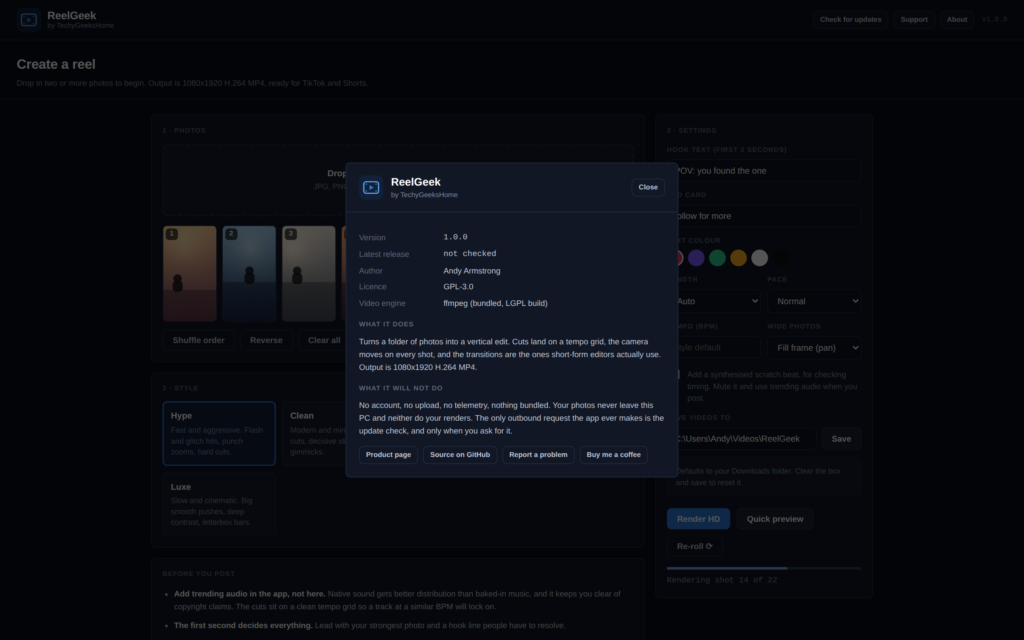Click the rendering progress bar
Screen dimensions: 1024x640
(764, 569)
